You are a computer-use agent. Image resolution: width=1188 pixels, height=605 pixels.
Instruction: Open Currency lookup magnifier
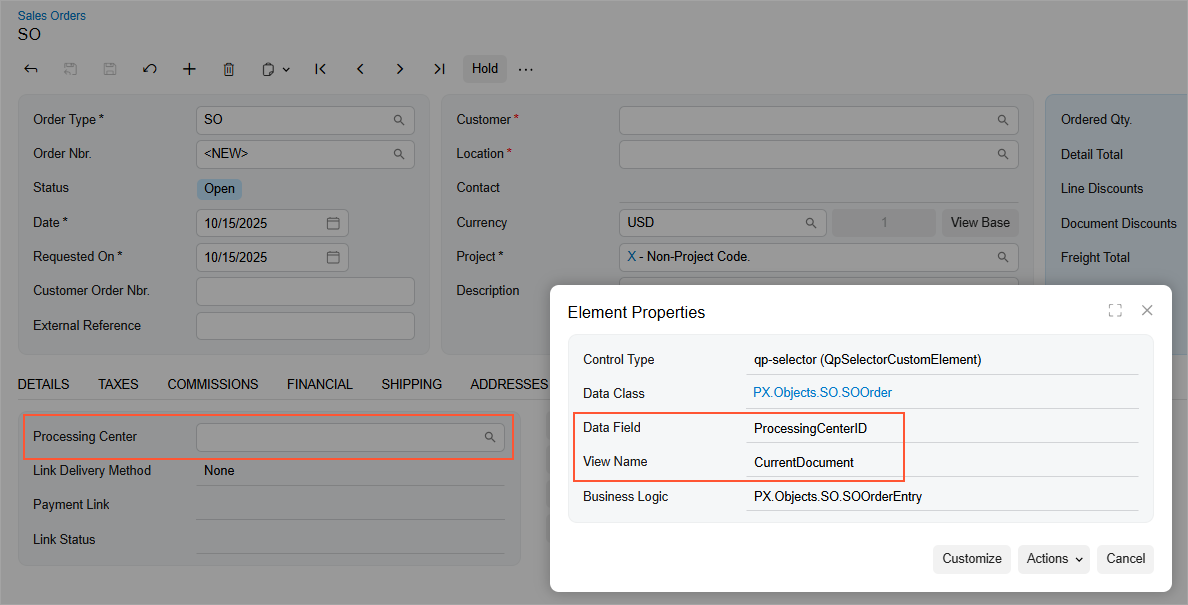click(811, 223)
